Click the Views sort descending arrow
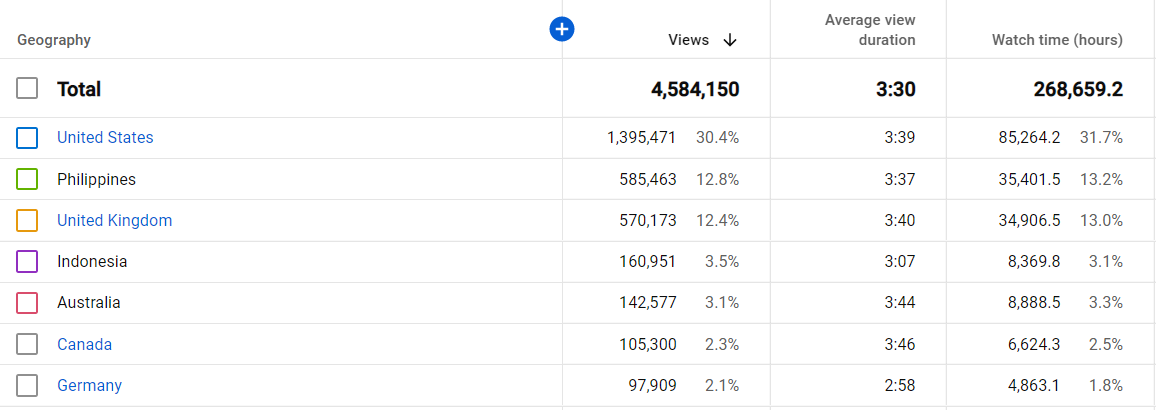1156x410 pixels. [730, 41]
